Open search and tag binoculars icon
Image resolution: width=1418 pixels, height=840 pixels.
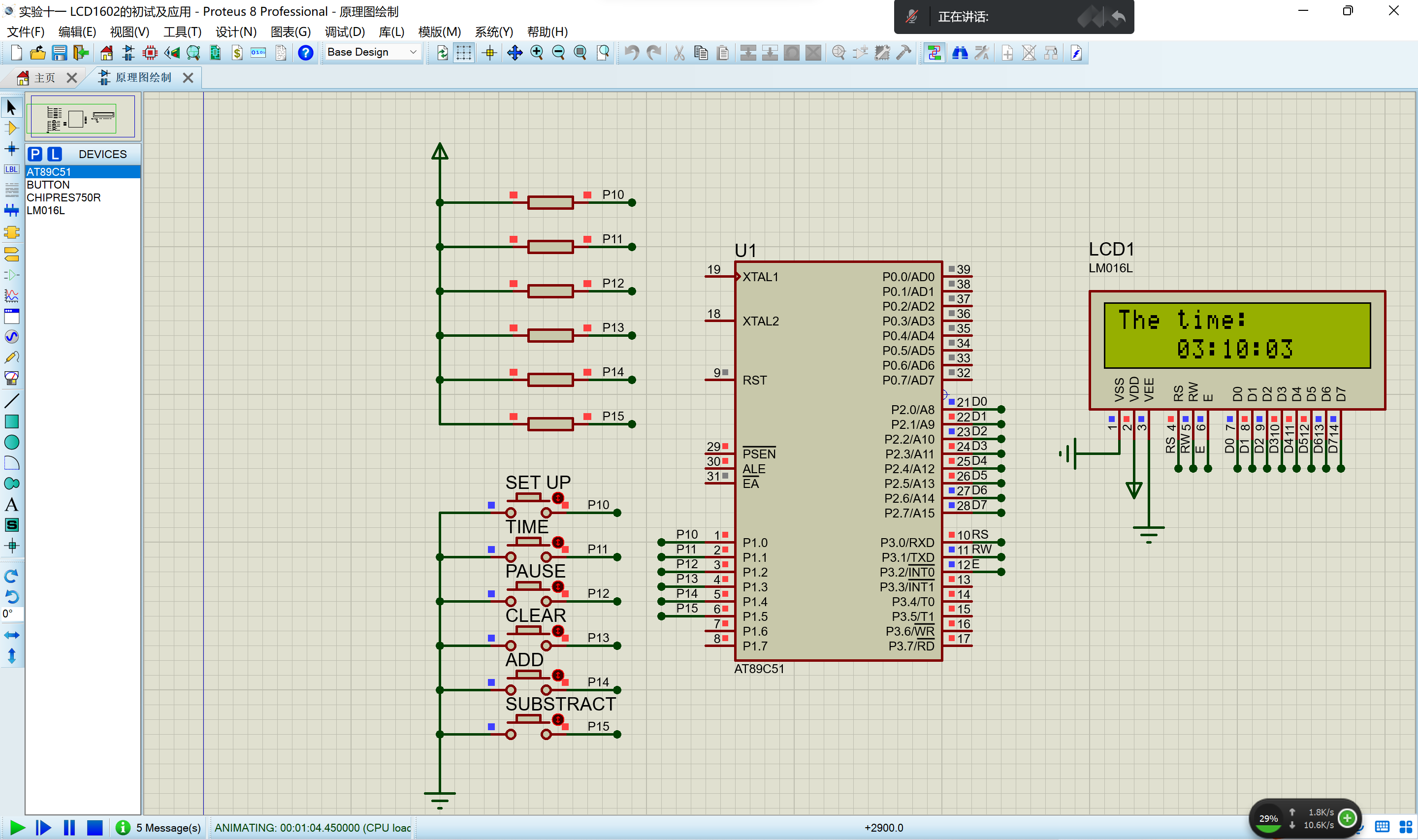pyautogui.click(x=960, y=53)
